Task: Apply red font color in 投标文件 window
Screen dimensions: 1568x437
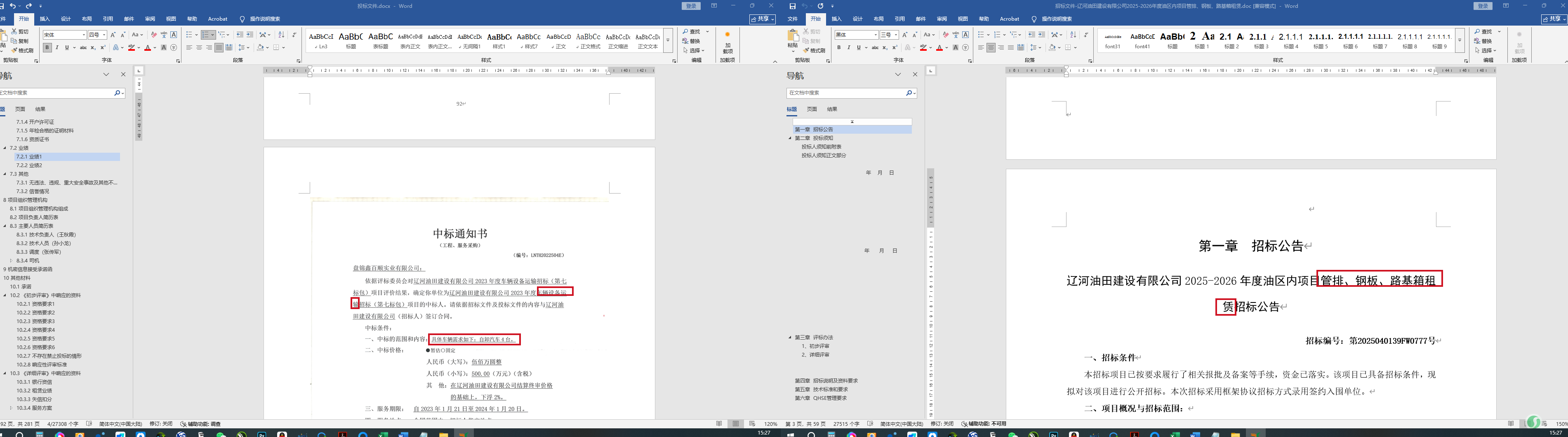Action: click(147, 47)
